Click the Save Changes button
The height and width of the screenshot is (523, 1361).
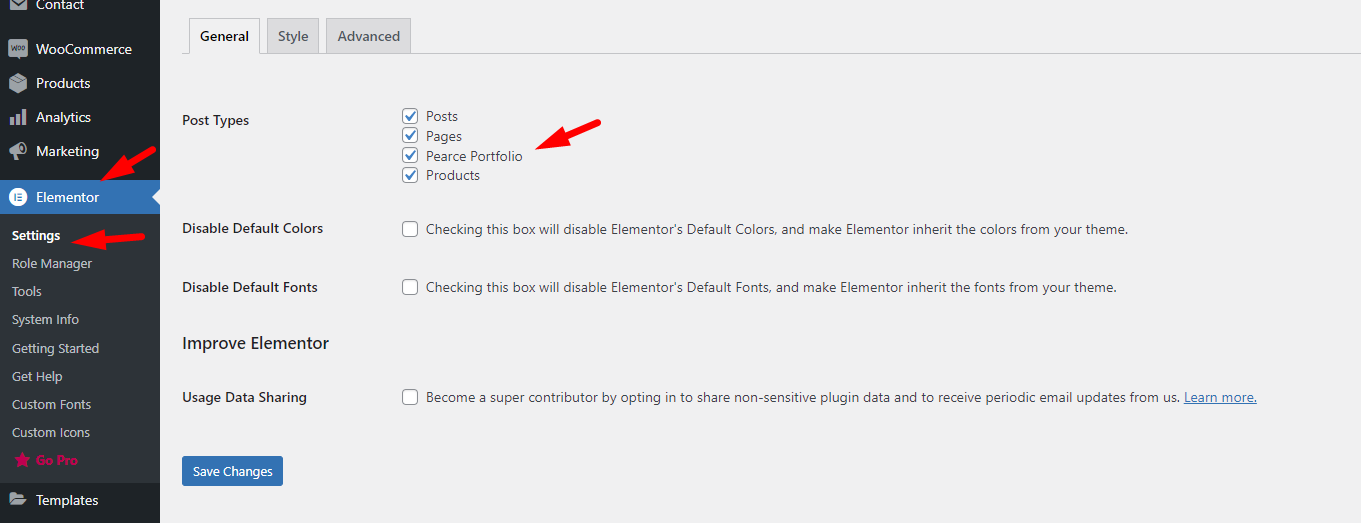(232, 471)
